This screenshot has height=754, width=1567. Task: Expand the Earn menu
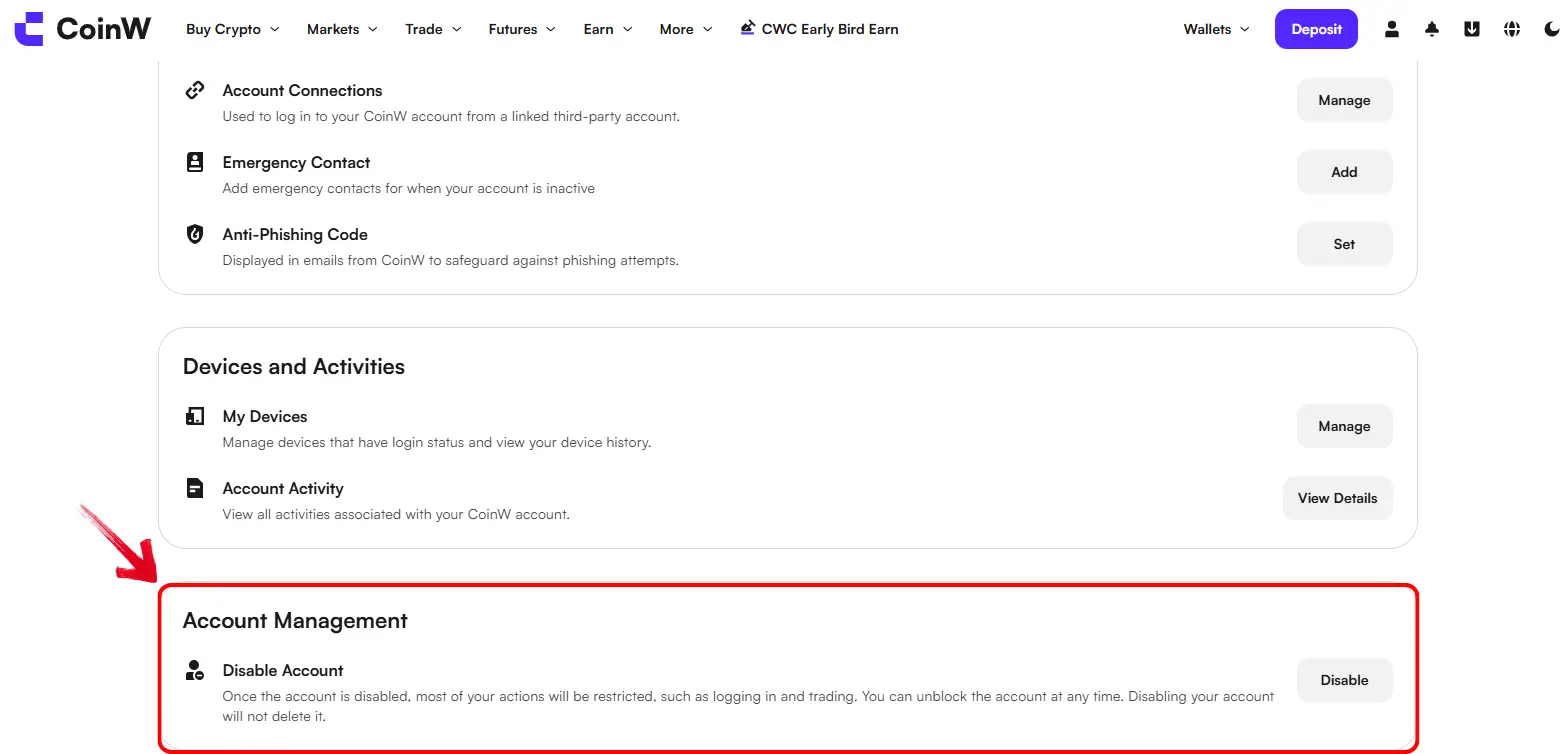[x=608, y=29]
